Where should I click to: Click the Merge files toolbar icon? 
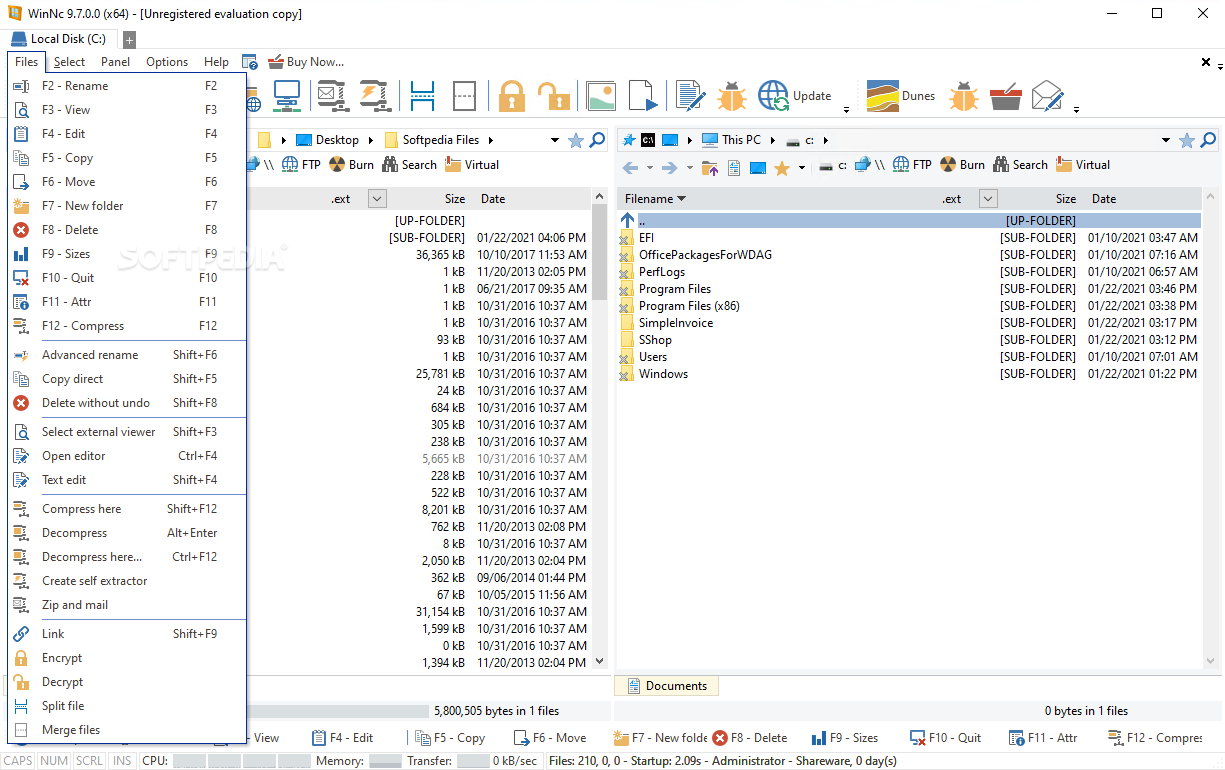click(x=465, y=96)
